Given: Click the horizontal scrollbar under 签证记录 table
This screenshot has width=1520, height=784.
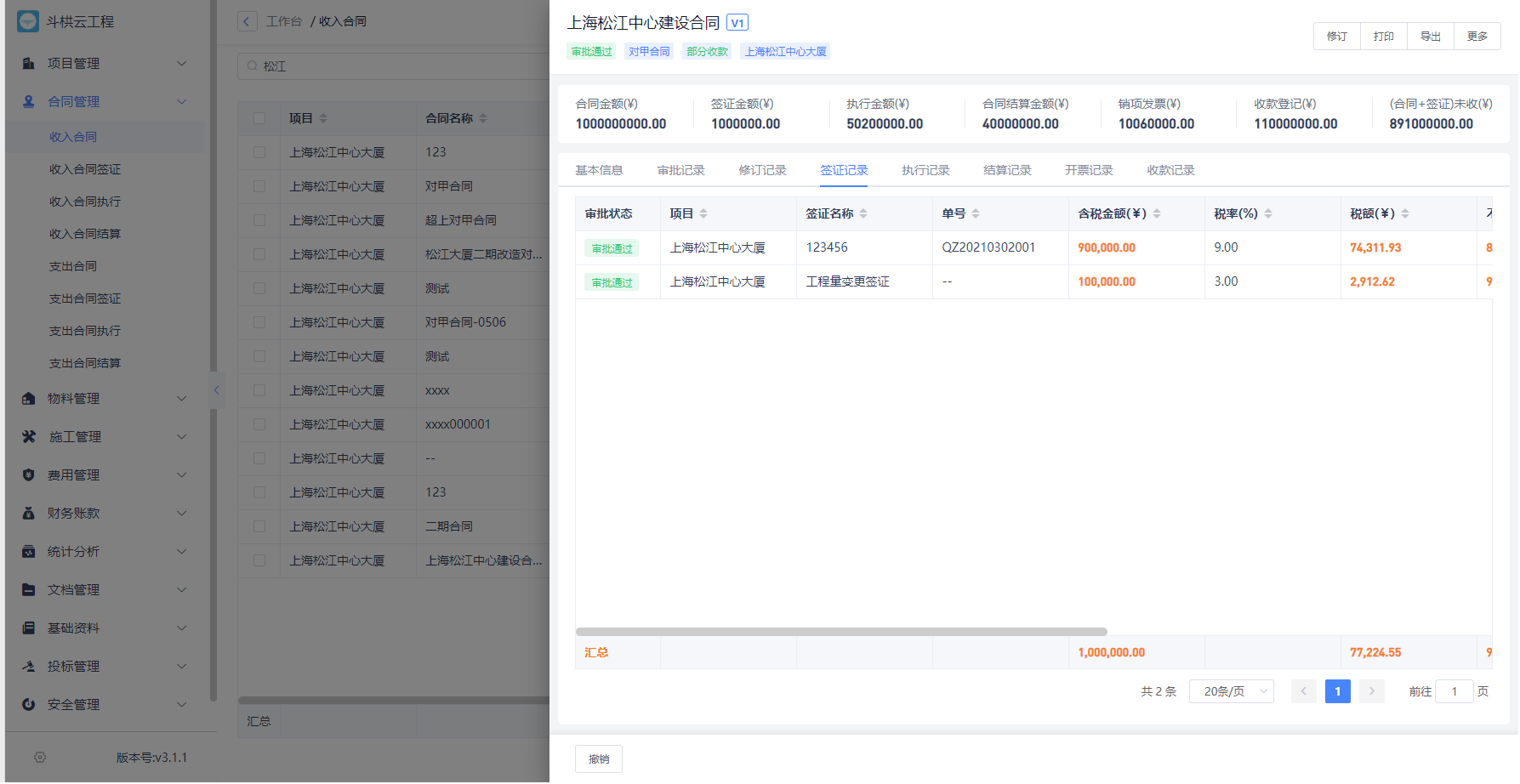Looking at the screenshot, I should [841, 632].
